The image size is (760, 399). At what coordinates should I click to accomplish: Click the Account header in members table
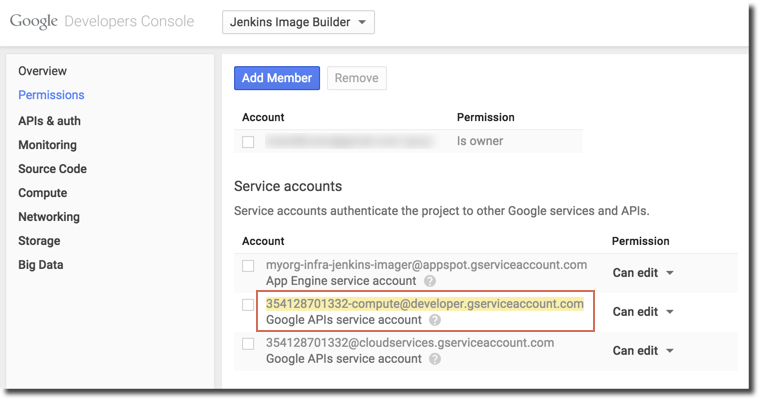click(x=263, y=117)
